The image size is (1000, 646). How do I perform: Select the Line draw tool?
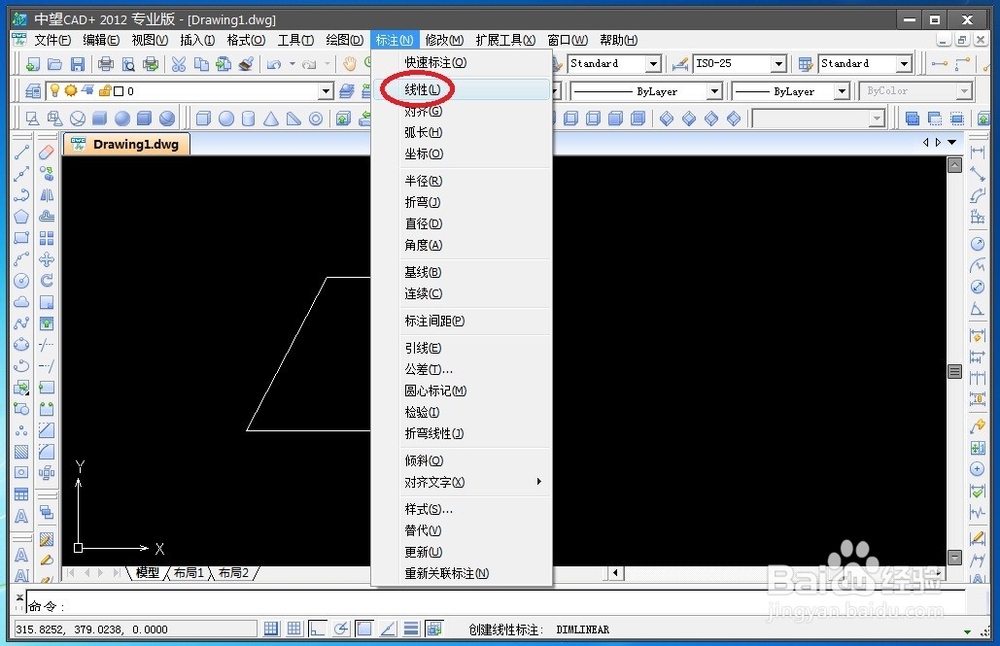click(x=22, y=152)
